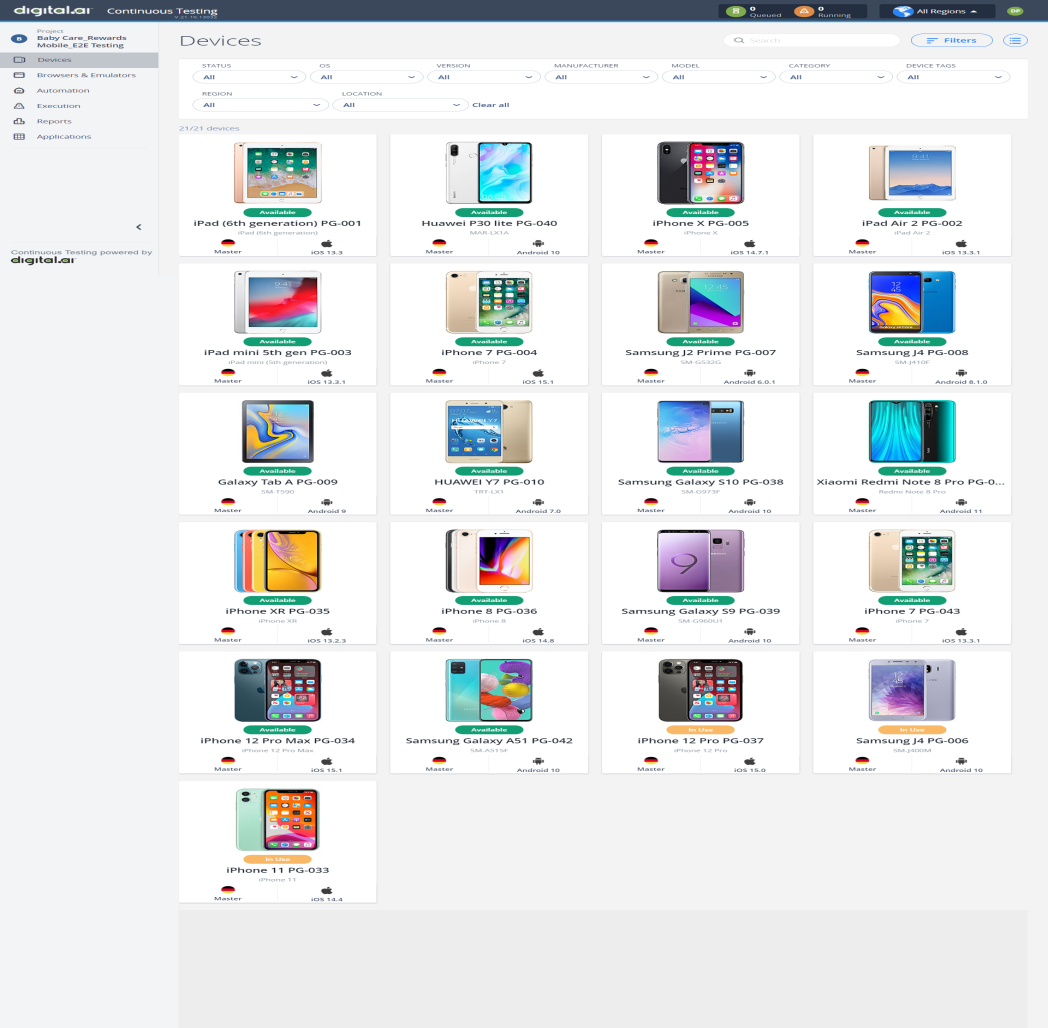Click the project avatar icon
Screen dimensions: 1048x1028
pos(19,39)
